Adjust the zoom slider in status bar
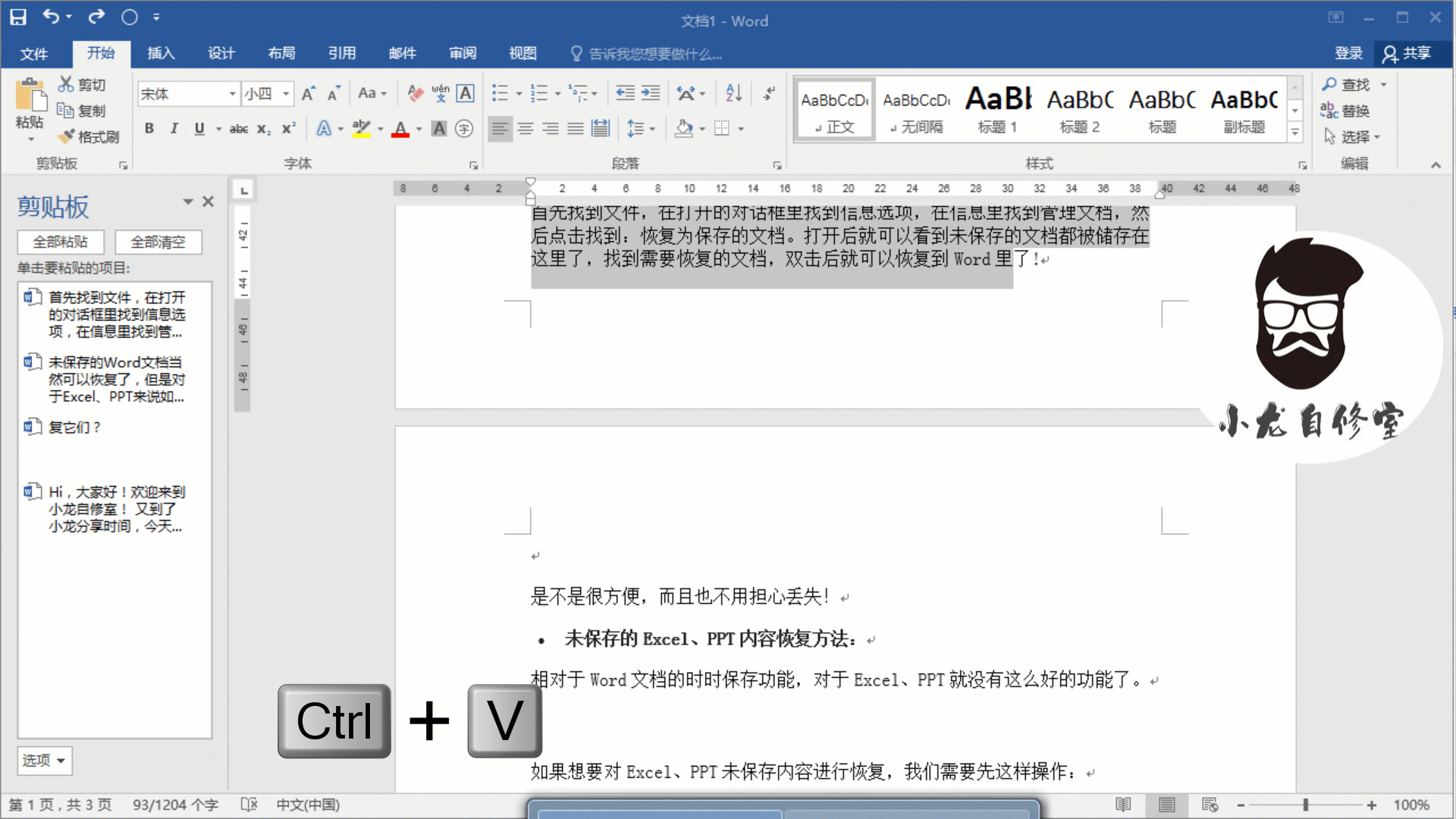This screenshot has height=819, width=1456. (1305, 805)
